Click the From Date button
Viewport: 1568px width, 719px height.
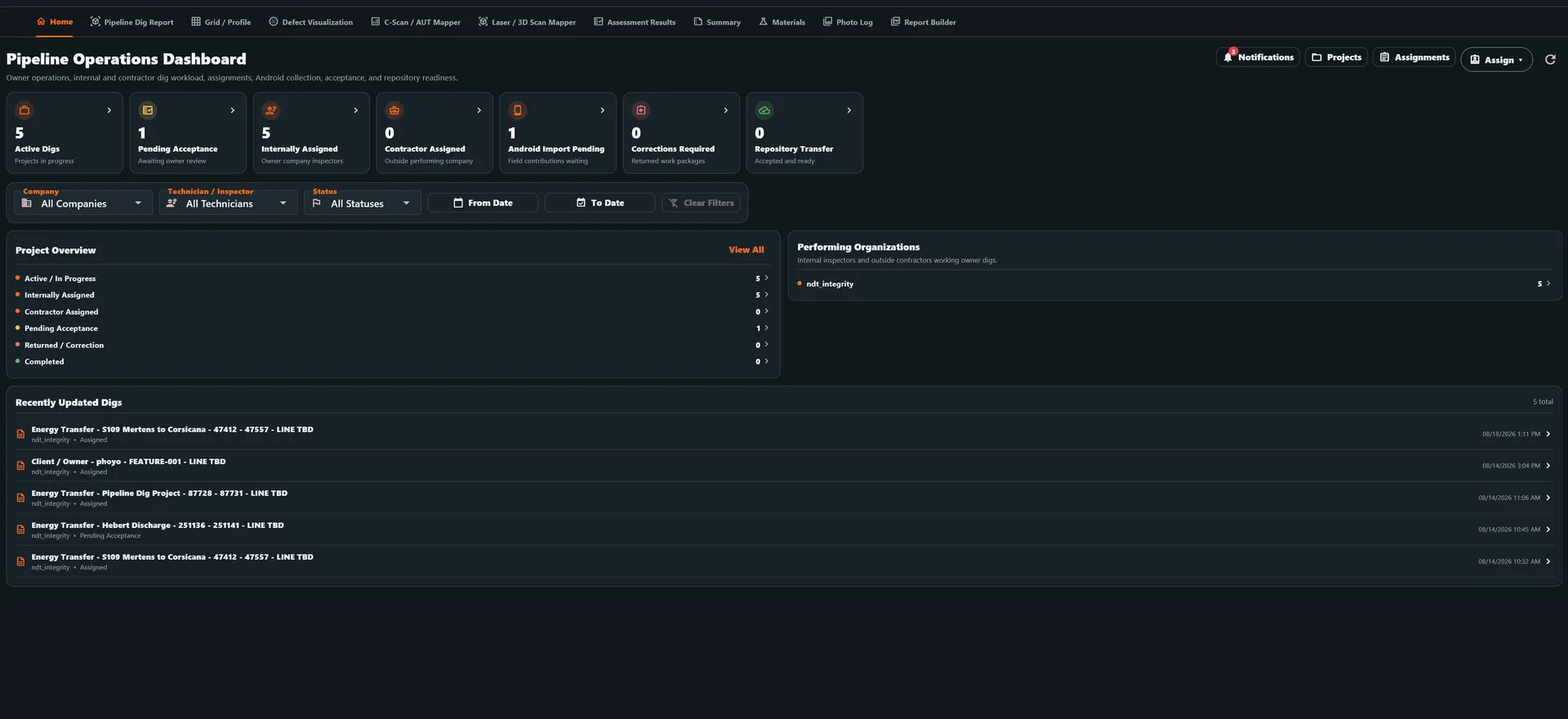pyautogui.click(x=483, y=203)
